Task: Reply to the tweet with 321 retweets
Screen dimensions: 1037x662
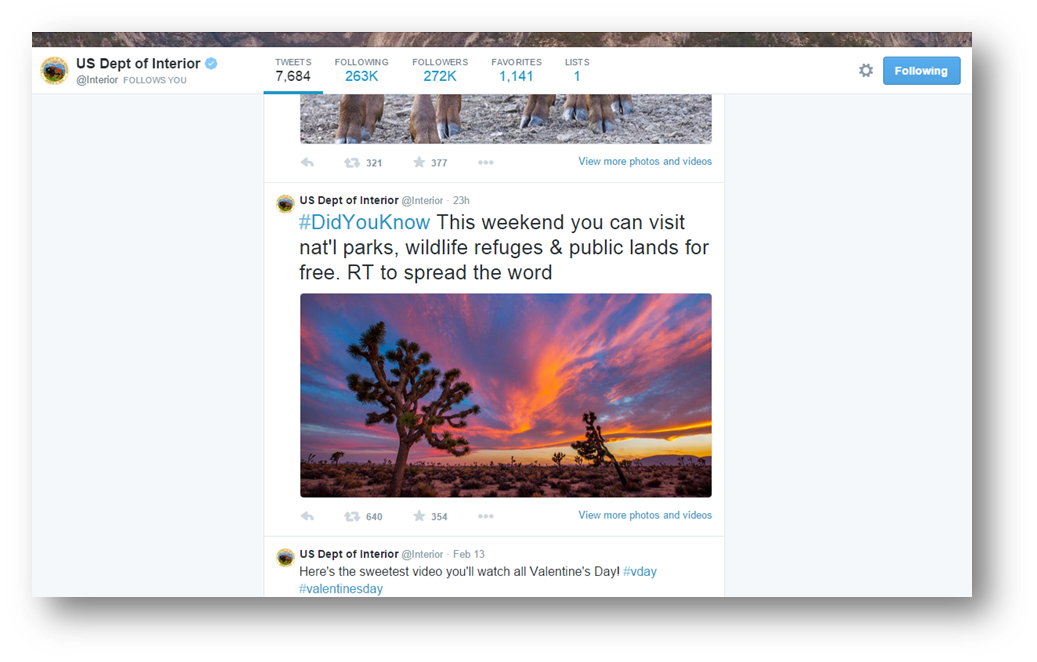Action: pyautogui.click(x=308, y=162)
